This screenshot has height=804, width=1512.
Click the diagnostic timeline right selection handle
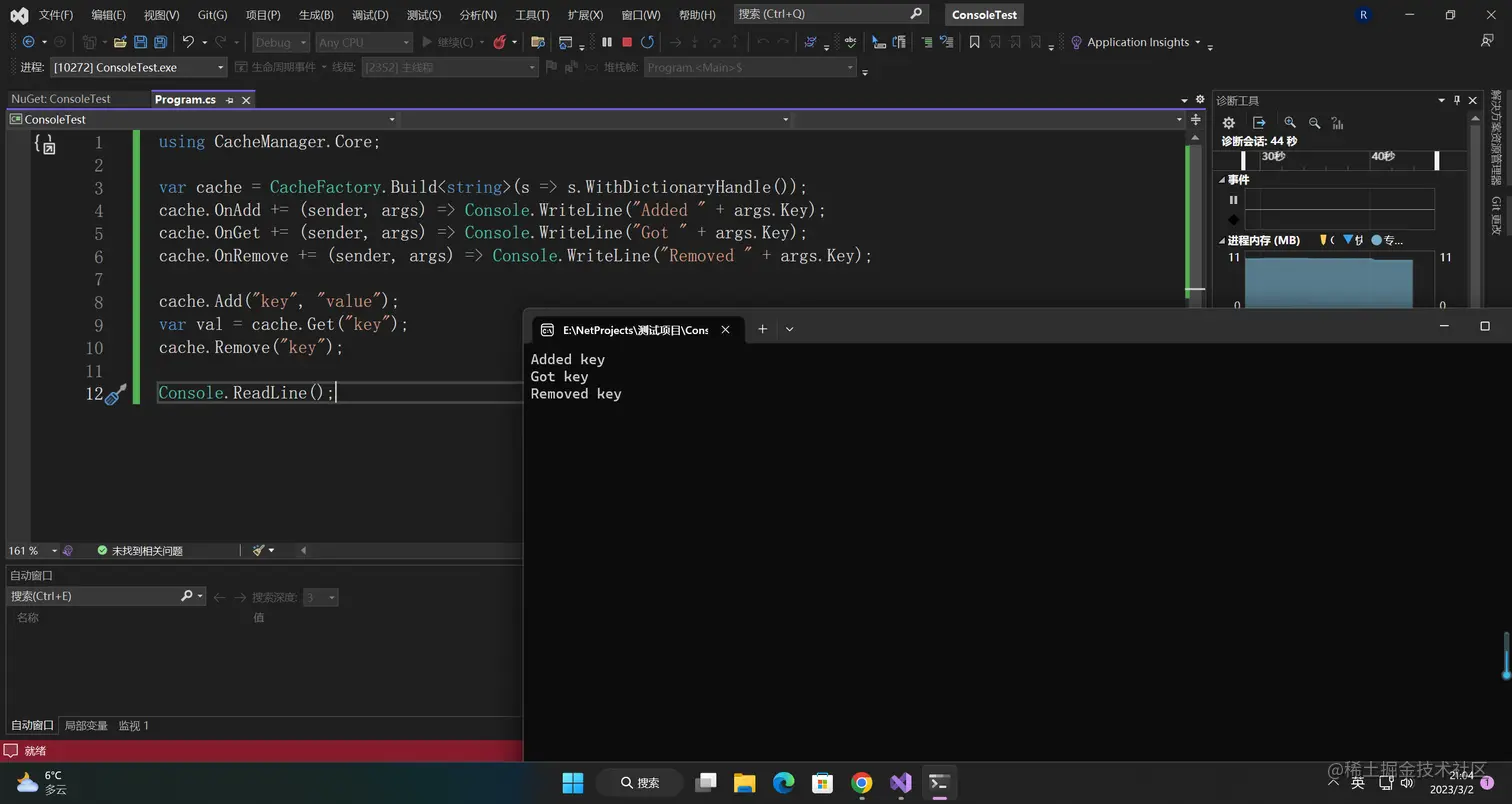[1437, 160]
